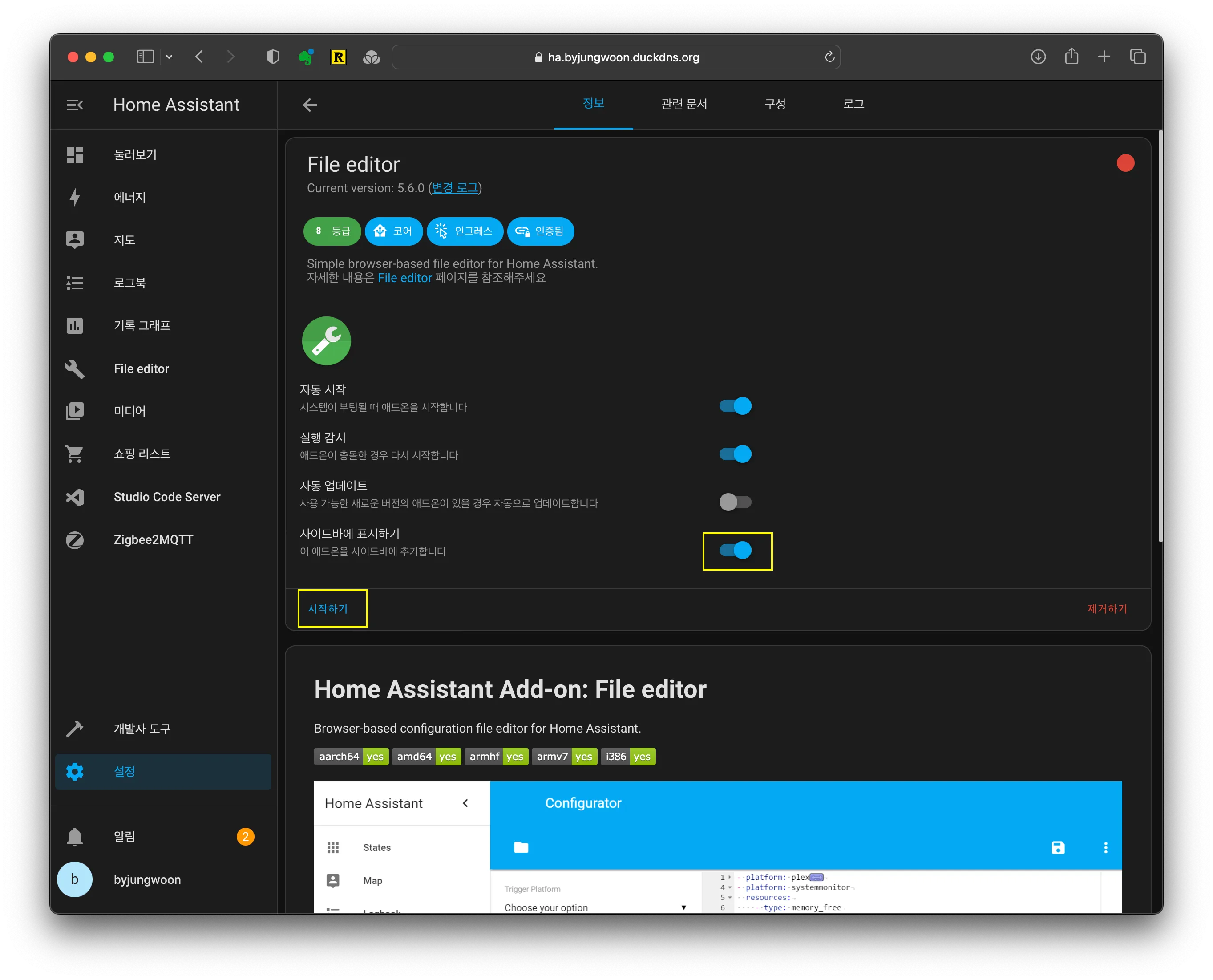The image size is (1213, 980).
Task: Toggle Safari sidebar button
Action: click(x=145, y=57)
